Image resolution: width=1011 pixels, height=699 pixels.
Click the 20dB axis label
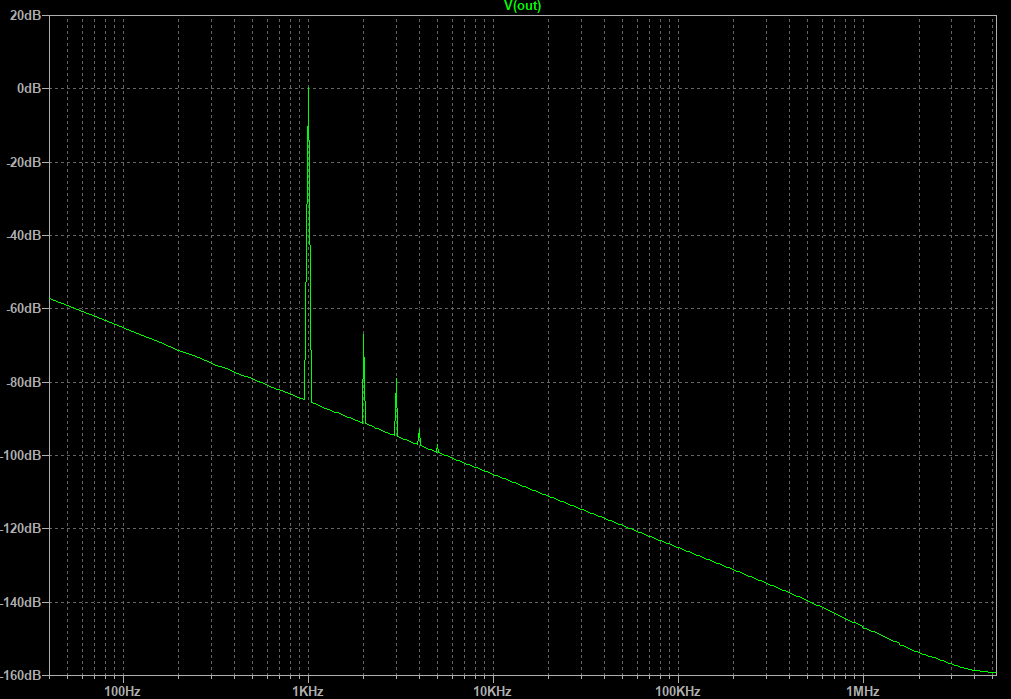click(x=25, y=15)
